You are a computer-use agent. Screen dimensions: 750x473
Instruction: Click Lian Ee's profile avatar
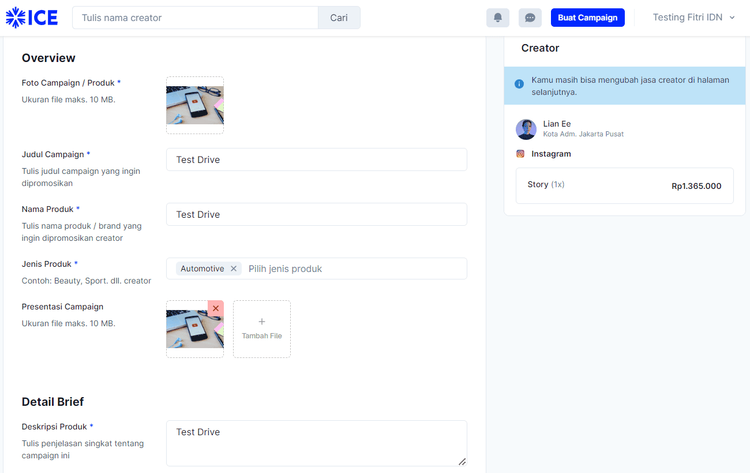pyautogui.click(x=526, y=129)
